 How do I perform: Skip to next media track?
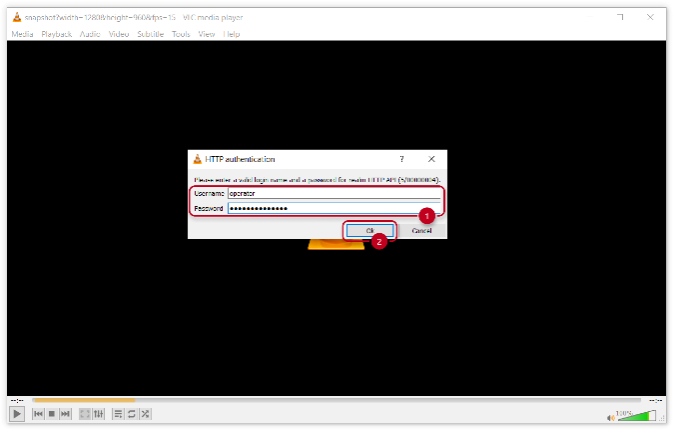(x=66, y=414)
